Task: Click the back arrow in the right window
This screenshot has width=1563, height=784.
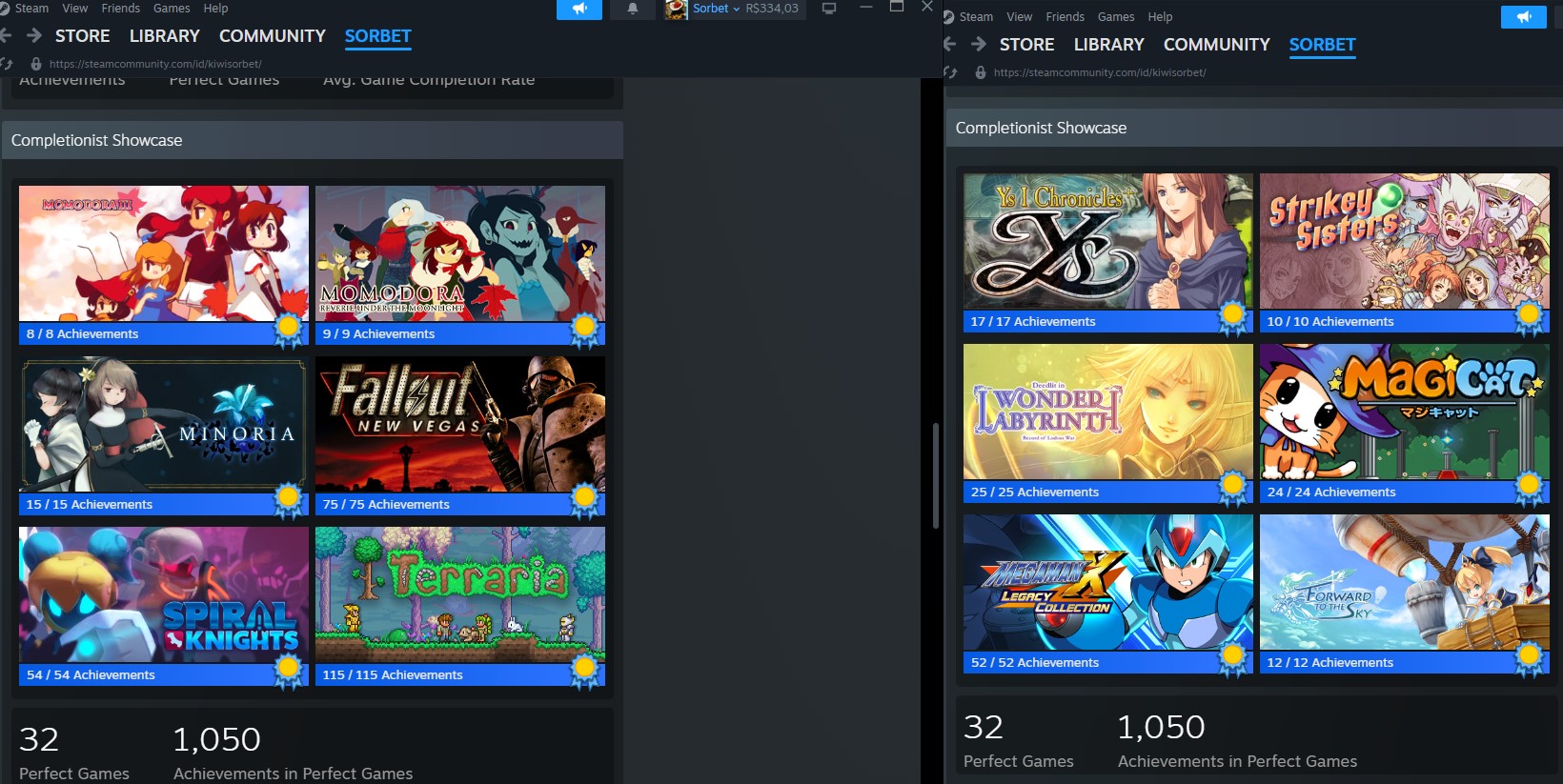Action: (949, 44)
